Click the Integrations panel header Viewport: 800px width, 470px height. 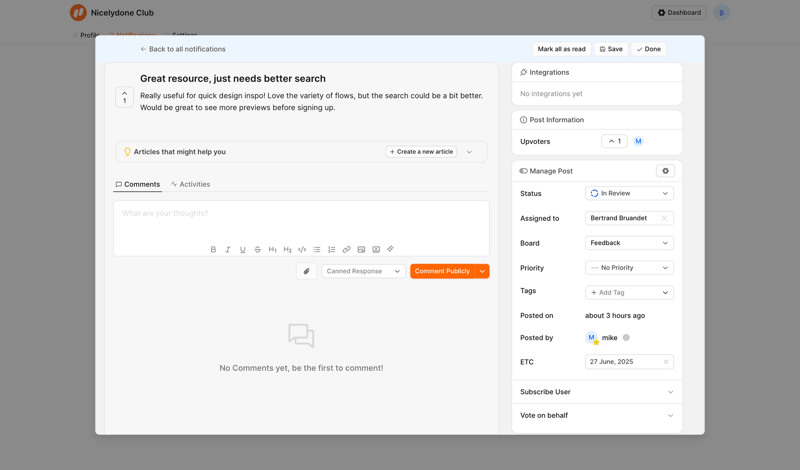pos(596,72)
